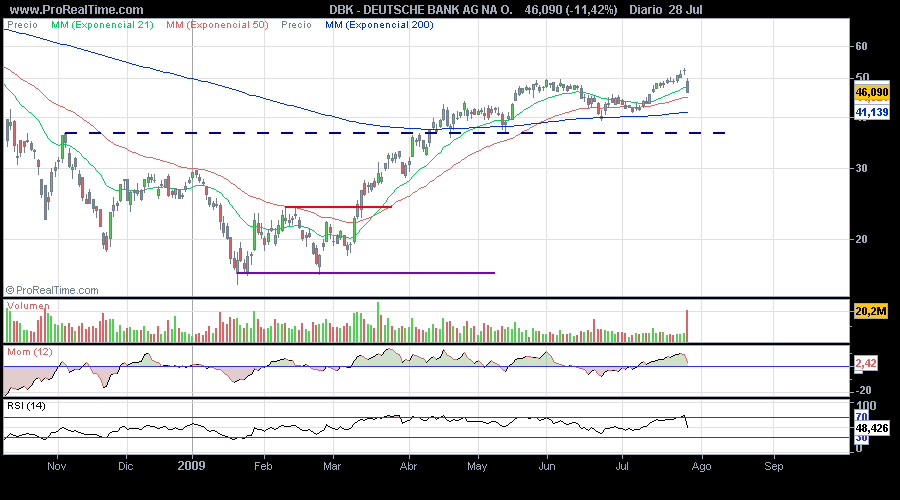The height and width of the screenshot is (500, 900).
Task: Select the MM (Exponencial 21) legend label
Action: pos(102,25)
